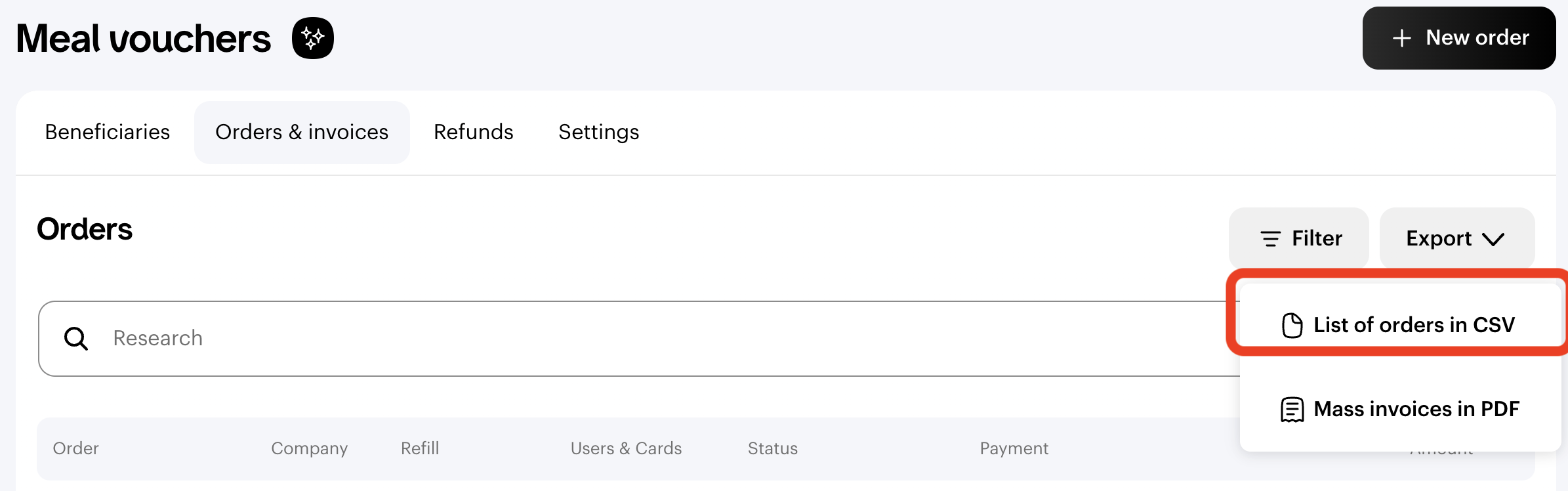Open the Filter options
Viewport: 1568px width, 491px height.
pos(1299,238)
